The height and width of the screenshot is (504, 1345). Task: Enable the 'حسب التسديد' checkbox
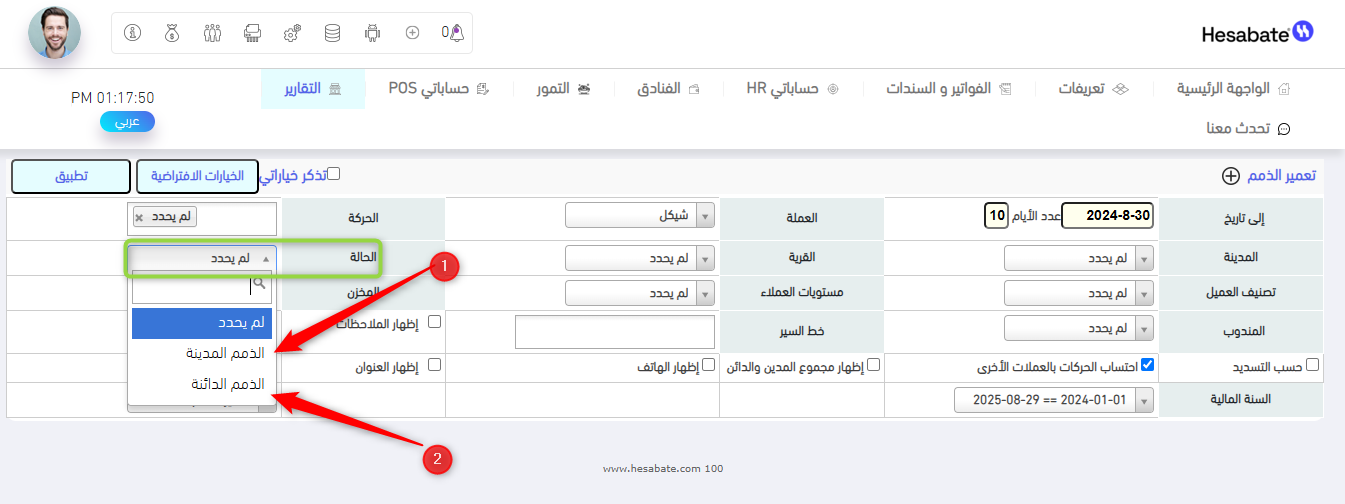coord(1313,365)
